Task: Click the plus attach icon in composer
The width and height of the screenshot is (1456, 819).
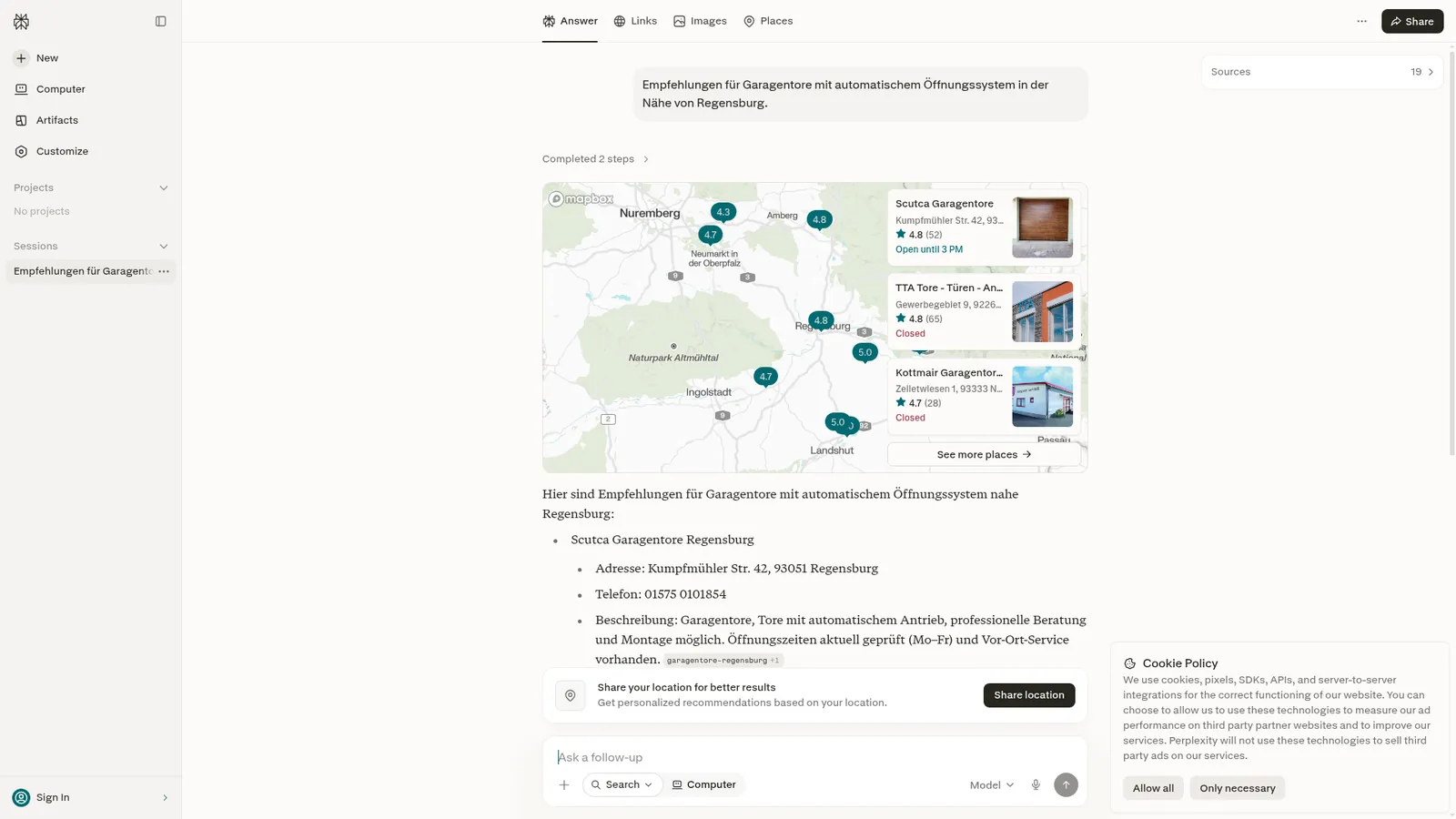Action: [564, 784]
